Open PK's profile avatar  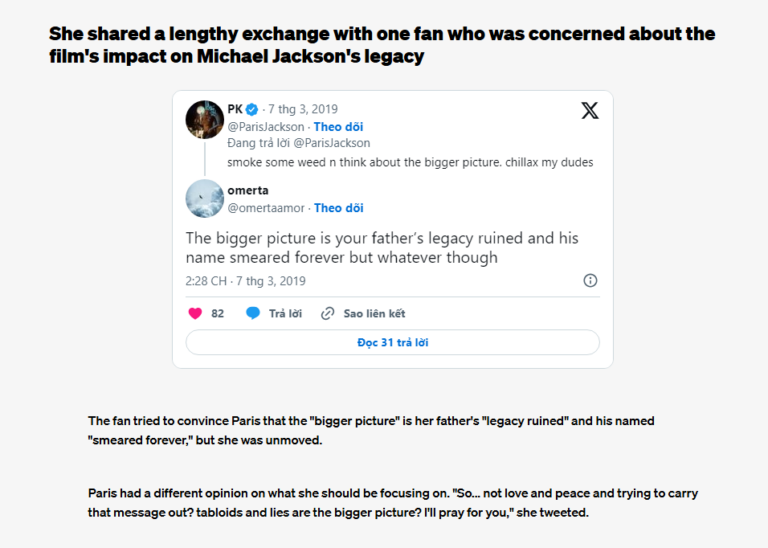(205, 119)
